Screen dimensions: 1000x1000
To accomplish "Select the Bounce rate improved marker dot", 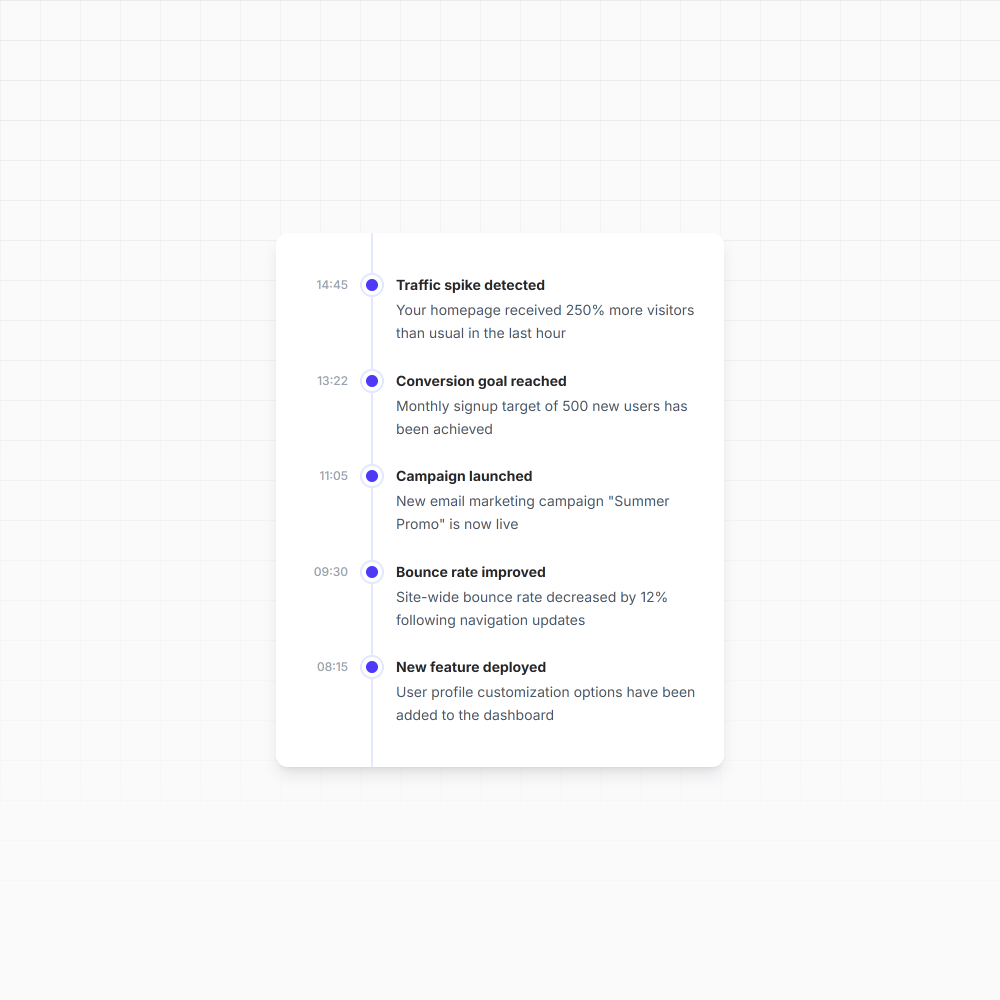I will pos(372,572).
